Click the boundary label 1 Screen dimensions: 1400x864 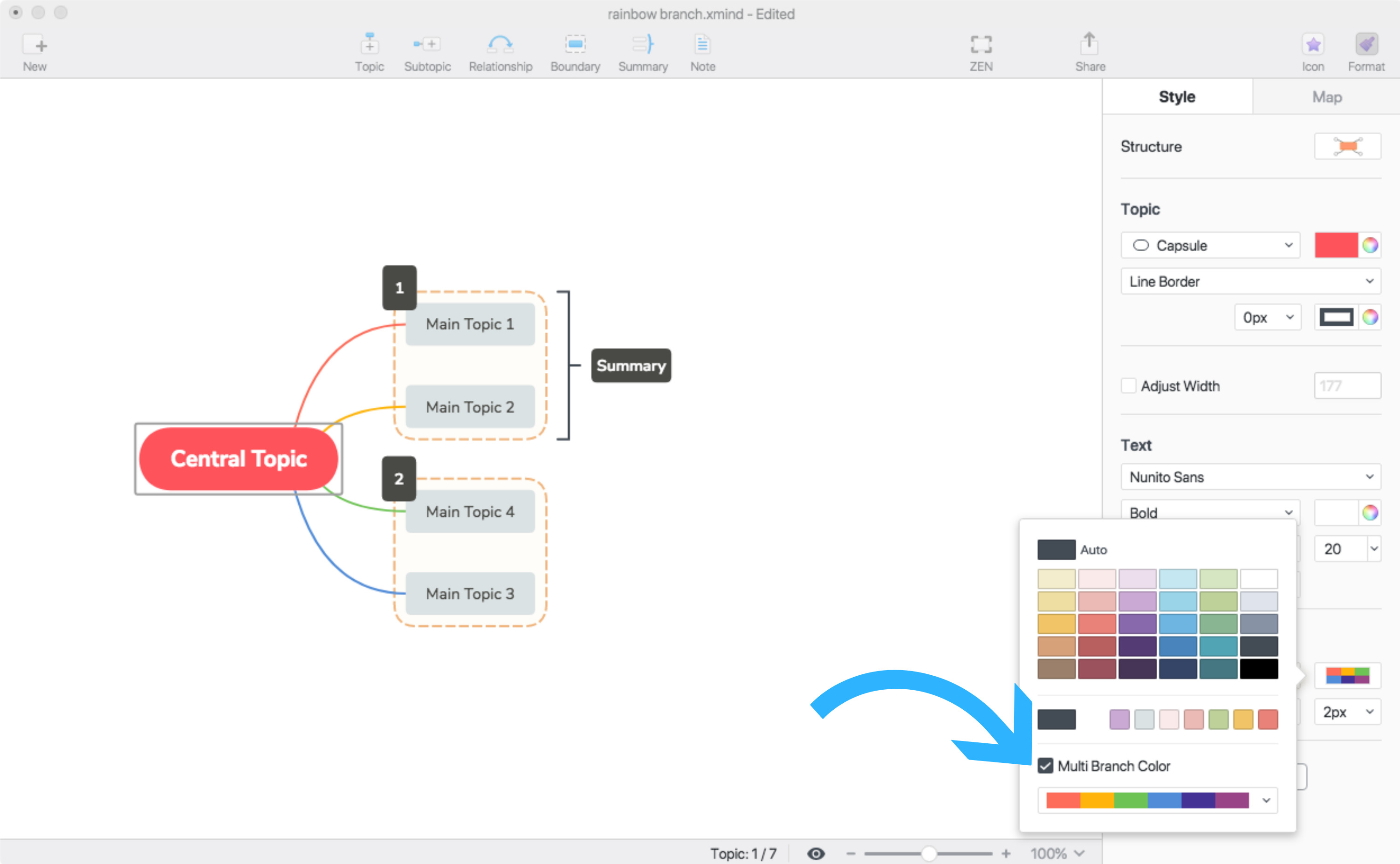click(399, 288)
